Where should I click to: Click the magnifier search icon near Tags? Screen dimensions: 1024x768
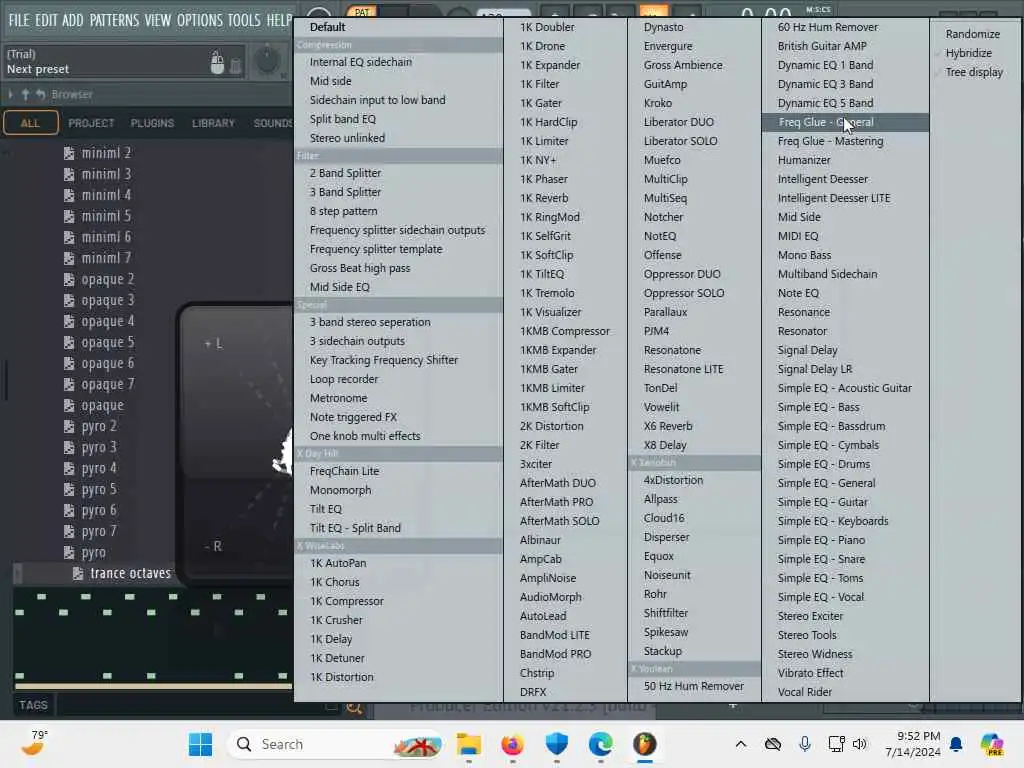pyautogui.click(x=355, y=707)
